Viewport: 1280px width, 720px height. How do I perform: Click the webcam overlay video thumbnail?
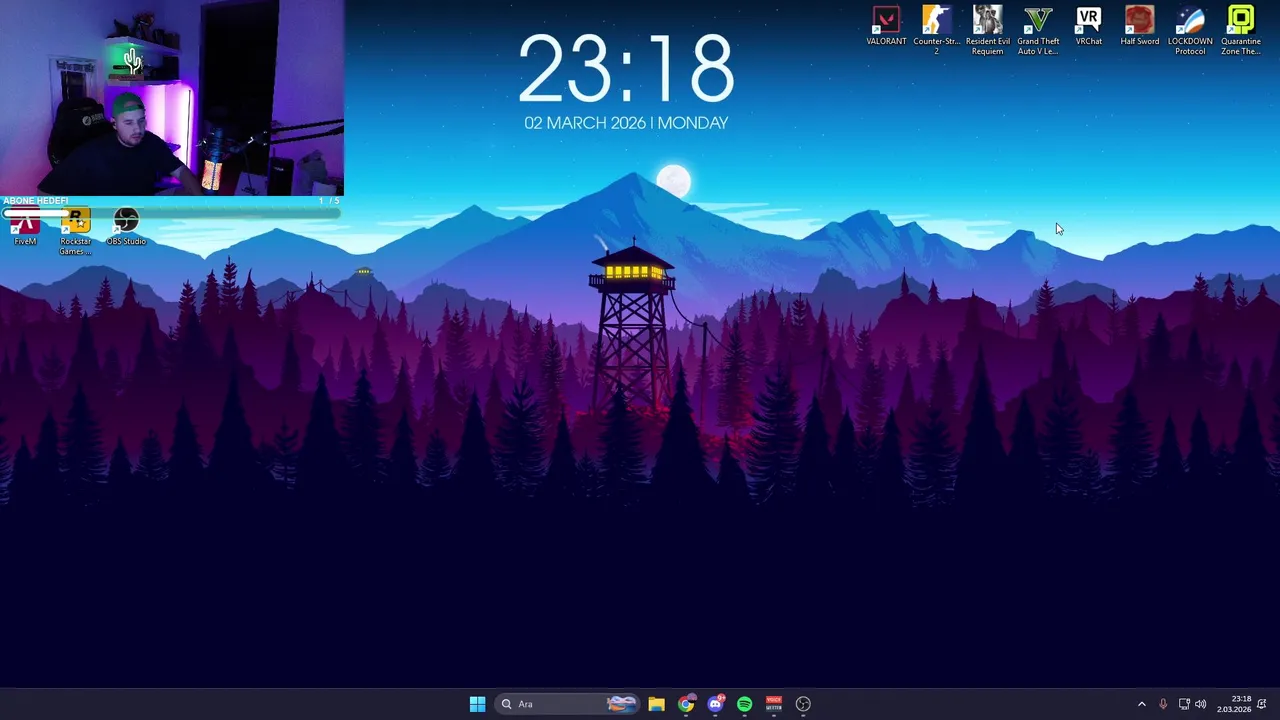click(x=172, y=97)
